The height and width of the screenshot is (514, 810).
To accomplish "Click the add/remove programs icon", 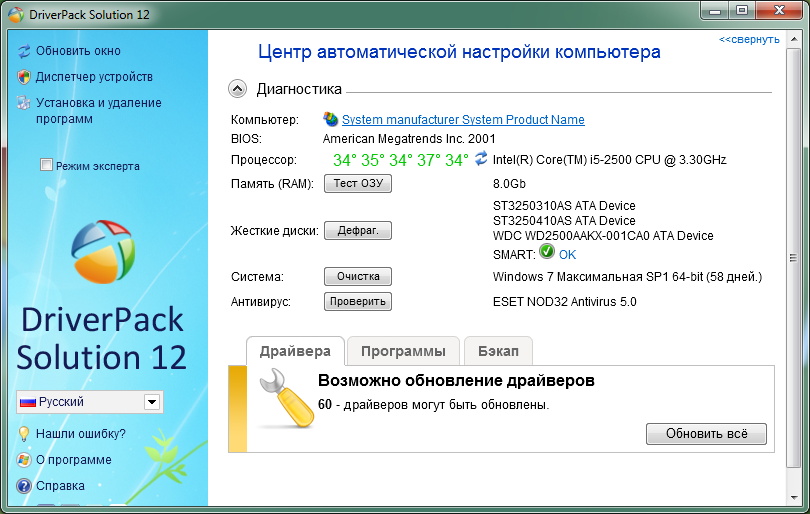I will pos(24,103).
